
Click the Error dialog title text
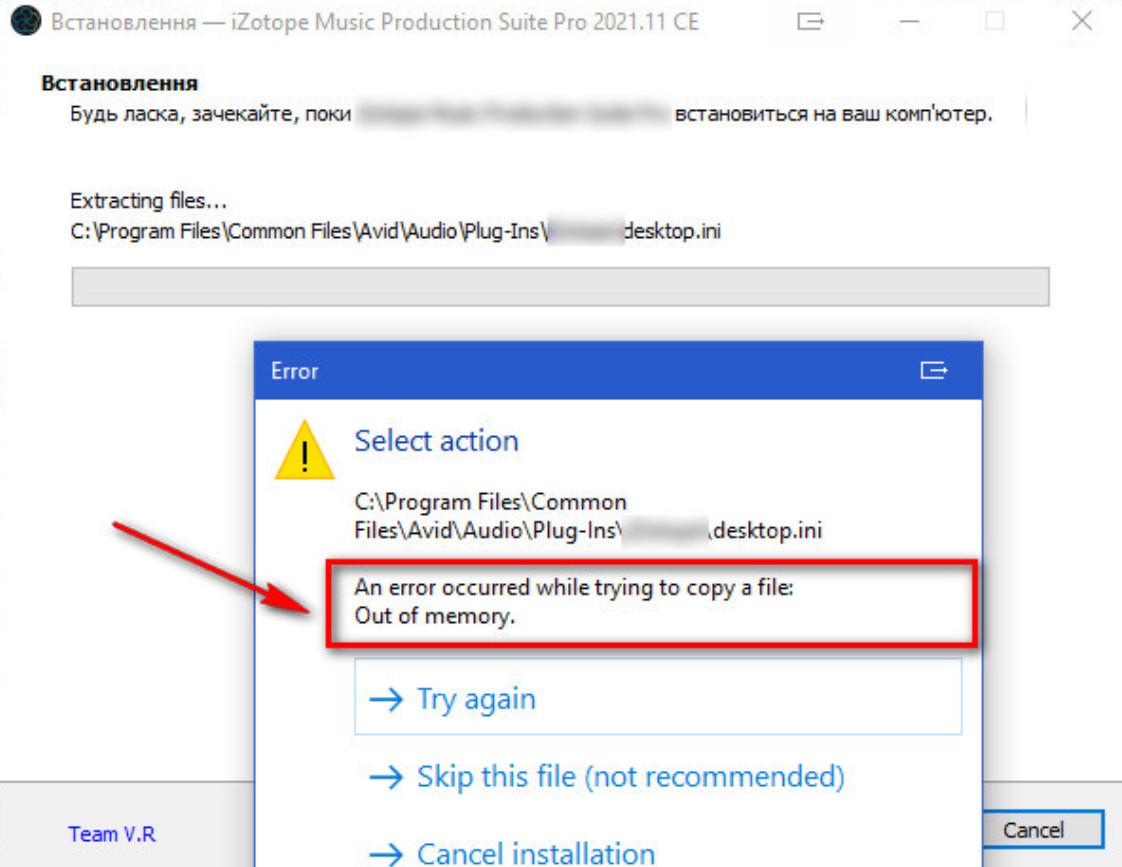294,371
